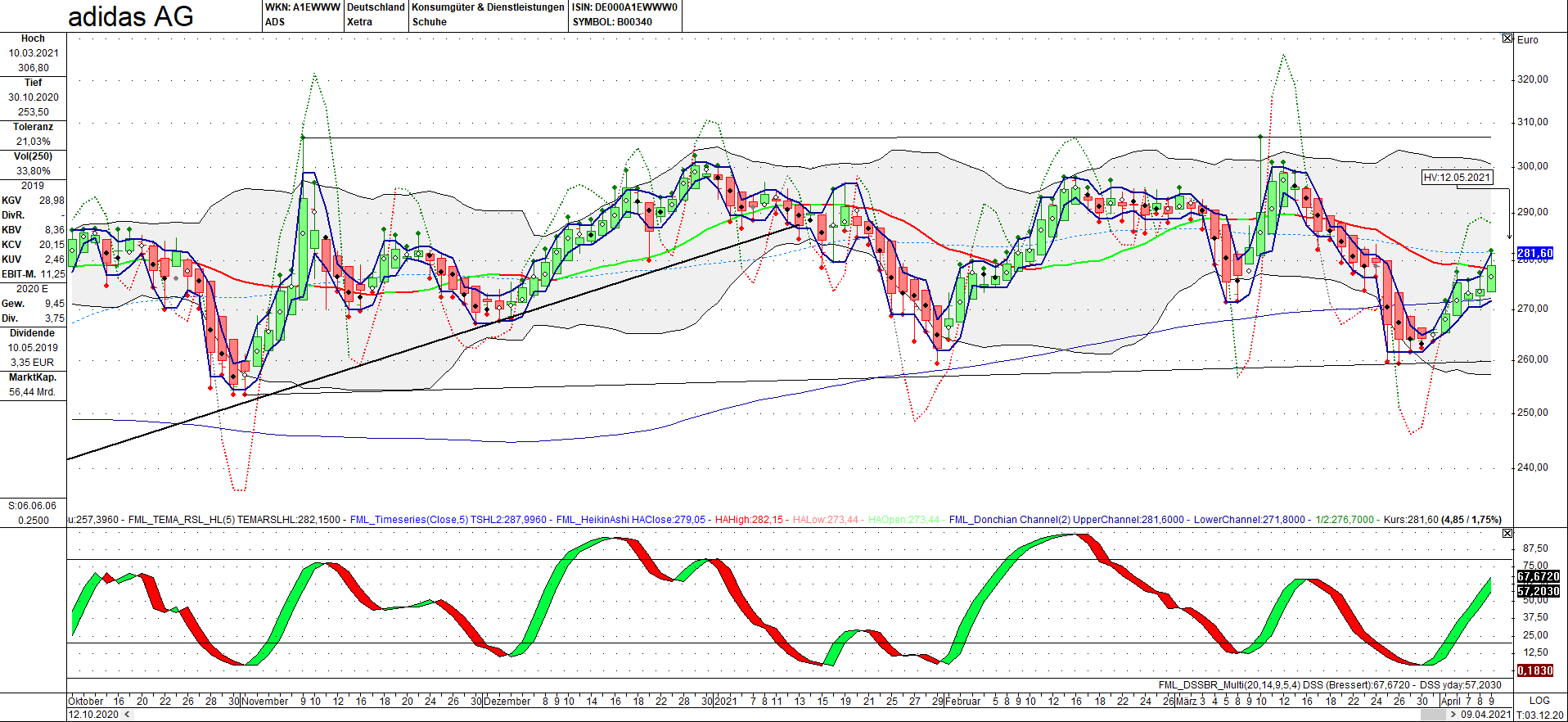Select the HAOpen:273,44 legend value

904,520
